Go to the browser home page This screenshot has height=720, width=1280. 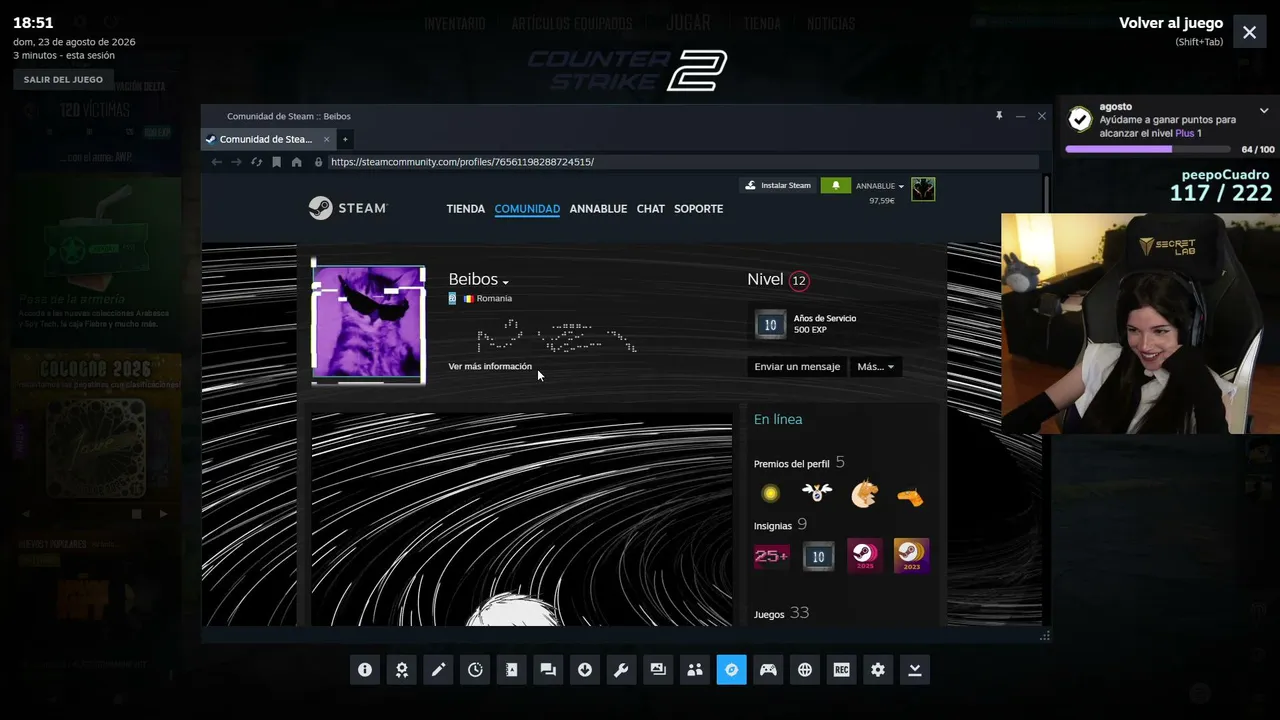coord(297,162)
